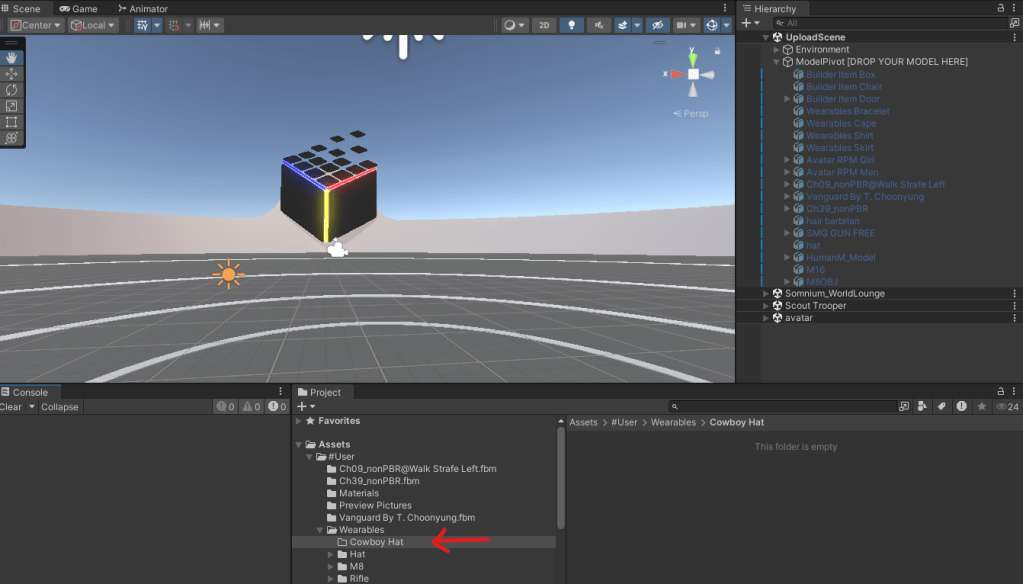Click the search by type icon in Project
This screenshot has width=1023, height=584.
(921, 407)
